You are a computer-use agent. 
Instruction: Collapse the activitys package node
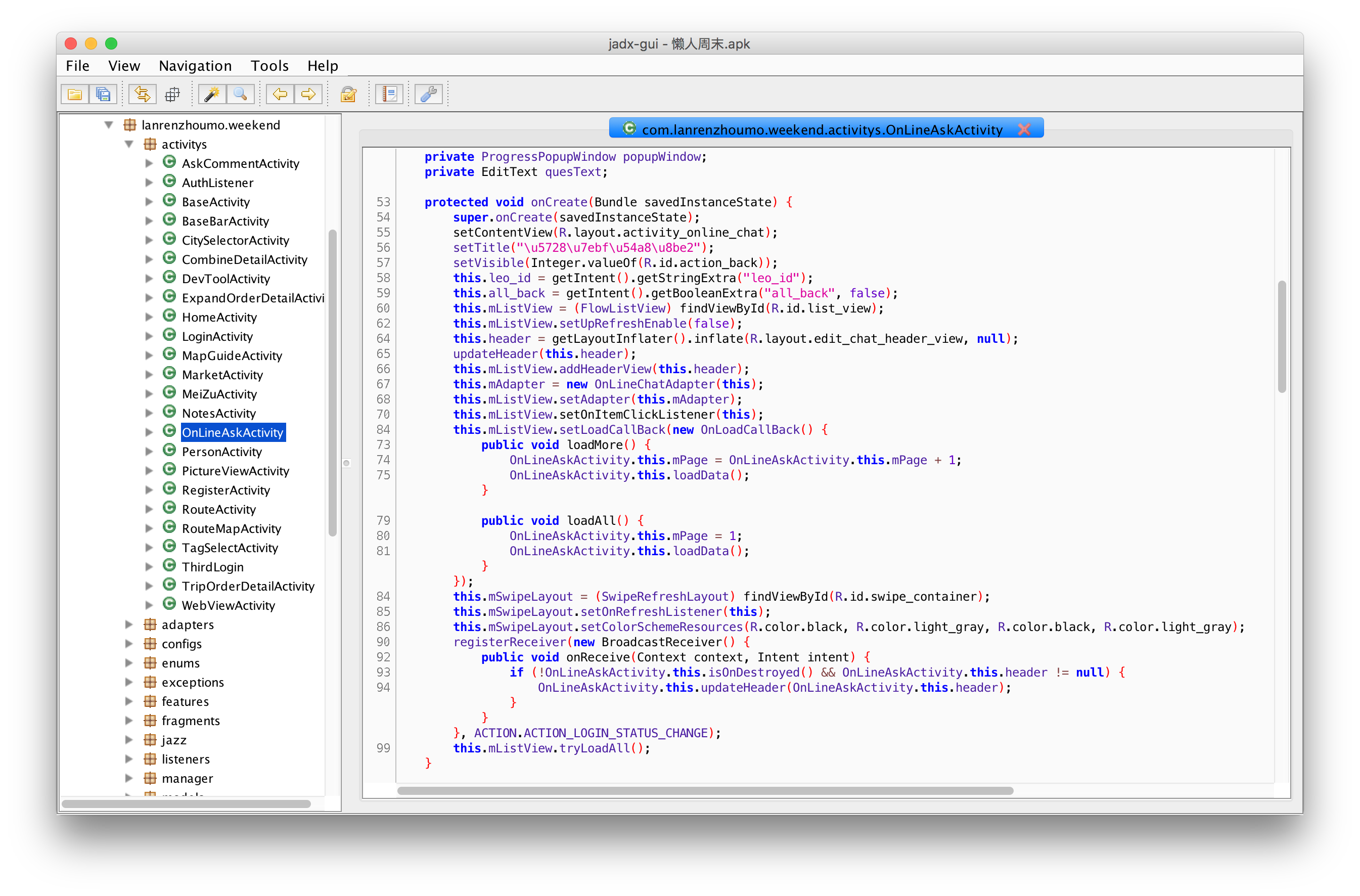[x=129, y=144]
